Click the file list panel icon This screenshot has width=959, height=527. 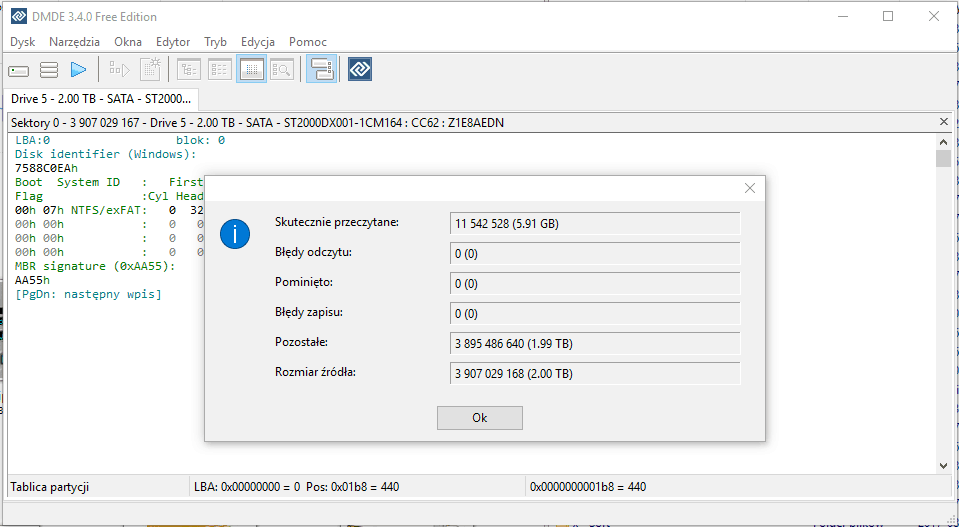coord(219,70)
